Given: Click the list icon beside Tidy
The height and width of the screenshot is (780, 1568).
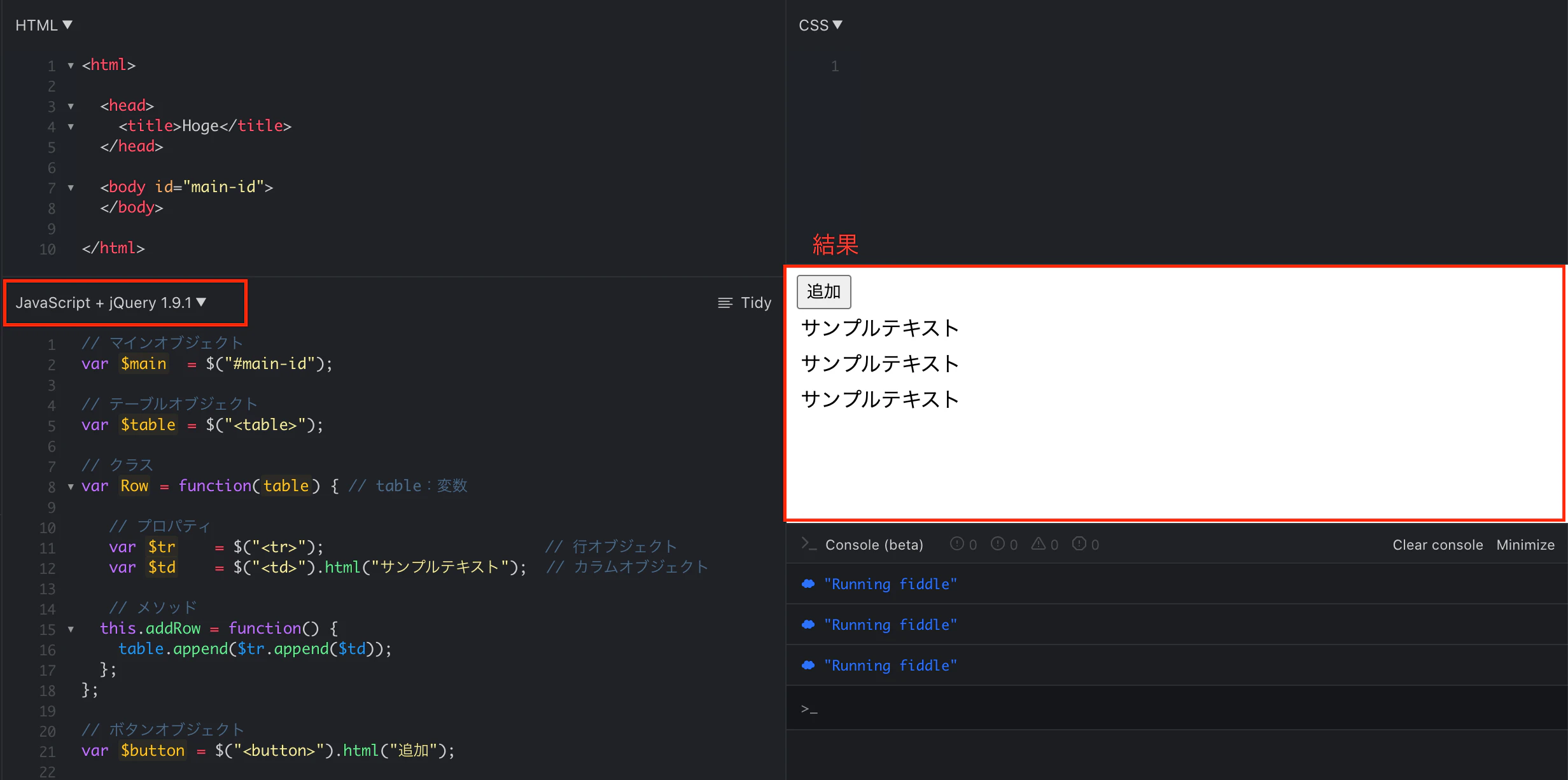Looking at the screenshot, I should click(724, 302).
